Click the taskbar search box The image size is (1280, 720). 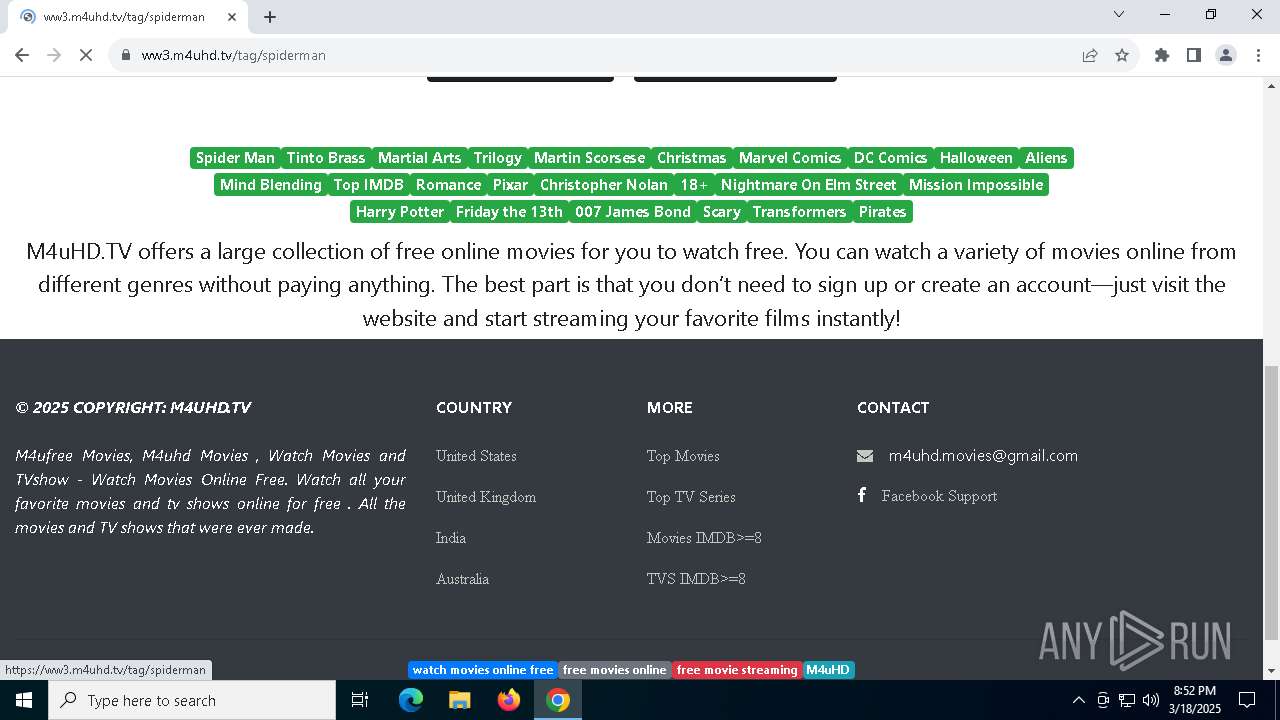click(x=192, y=700)
